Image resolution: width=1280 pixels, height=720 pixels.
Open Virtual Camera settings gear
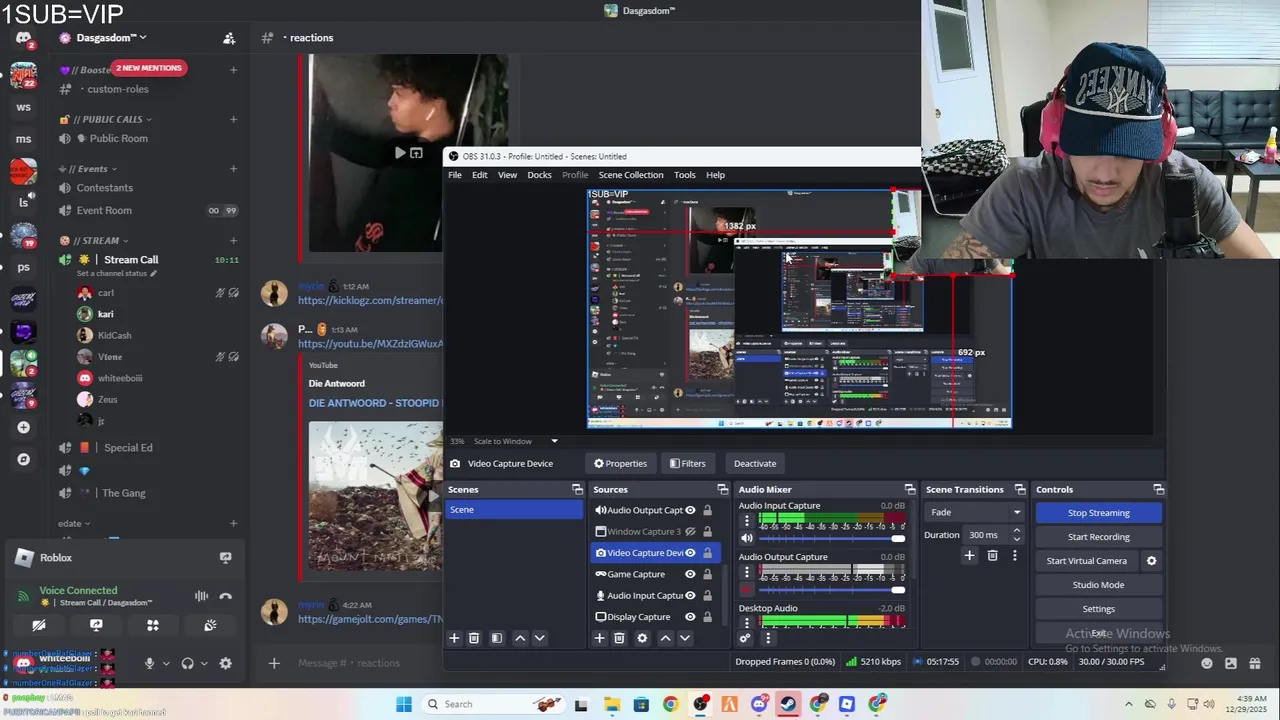click(x=1151, y=561)
